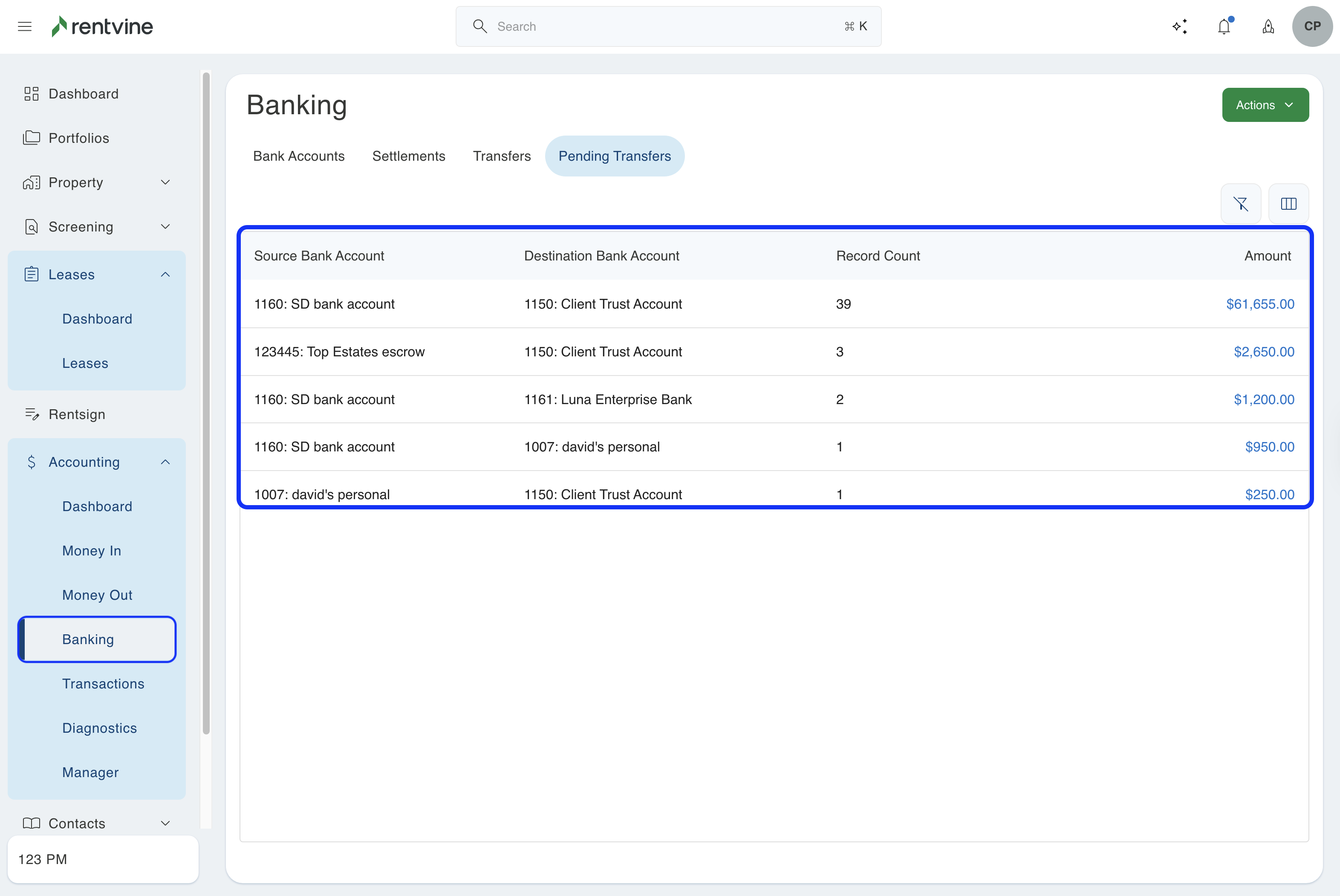
Task: Click the AI sparkle icon
Action: 1179,26
